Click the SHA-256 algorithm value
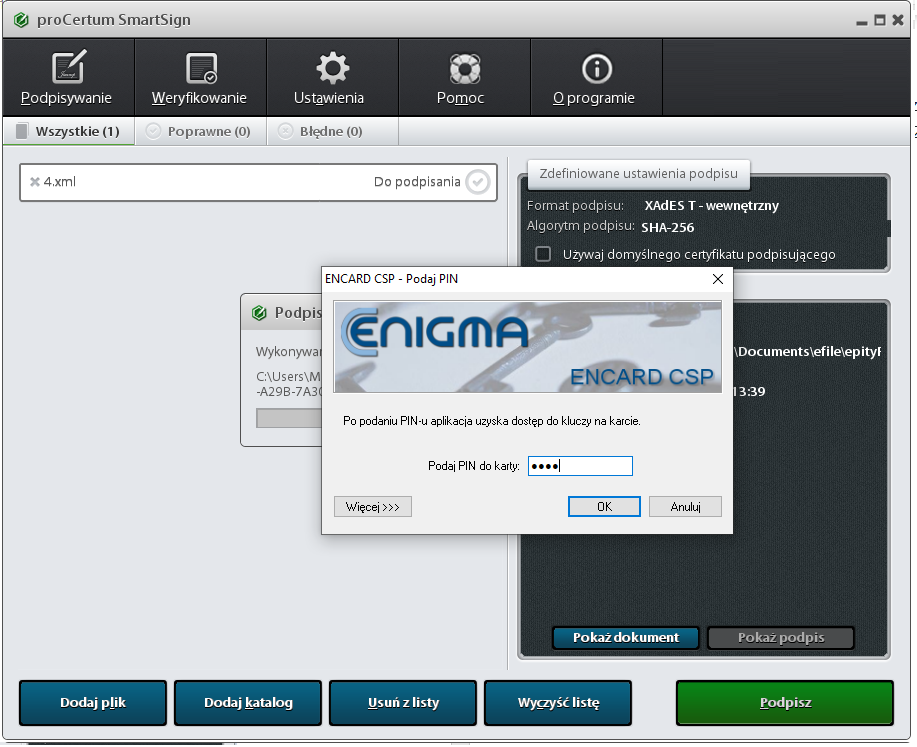This screenshot has height=747, width=917. (667, 228)
